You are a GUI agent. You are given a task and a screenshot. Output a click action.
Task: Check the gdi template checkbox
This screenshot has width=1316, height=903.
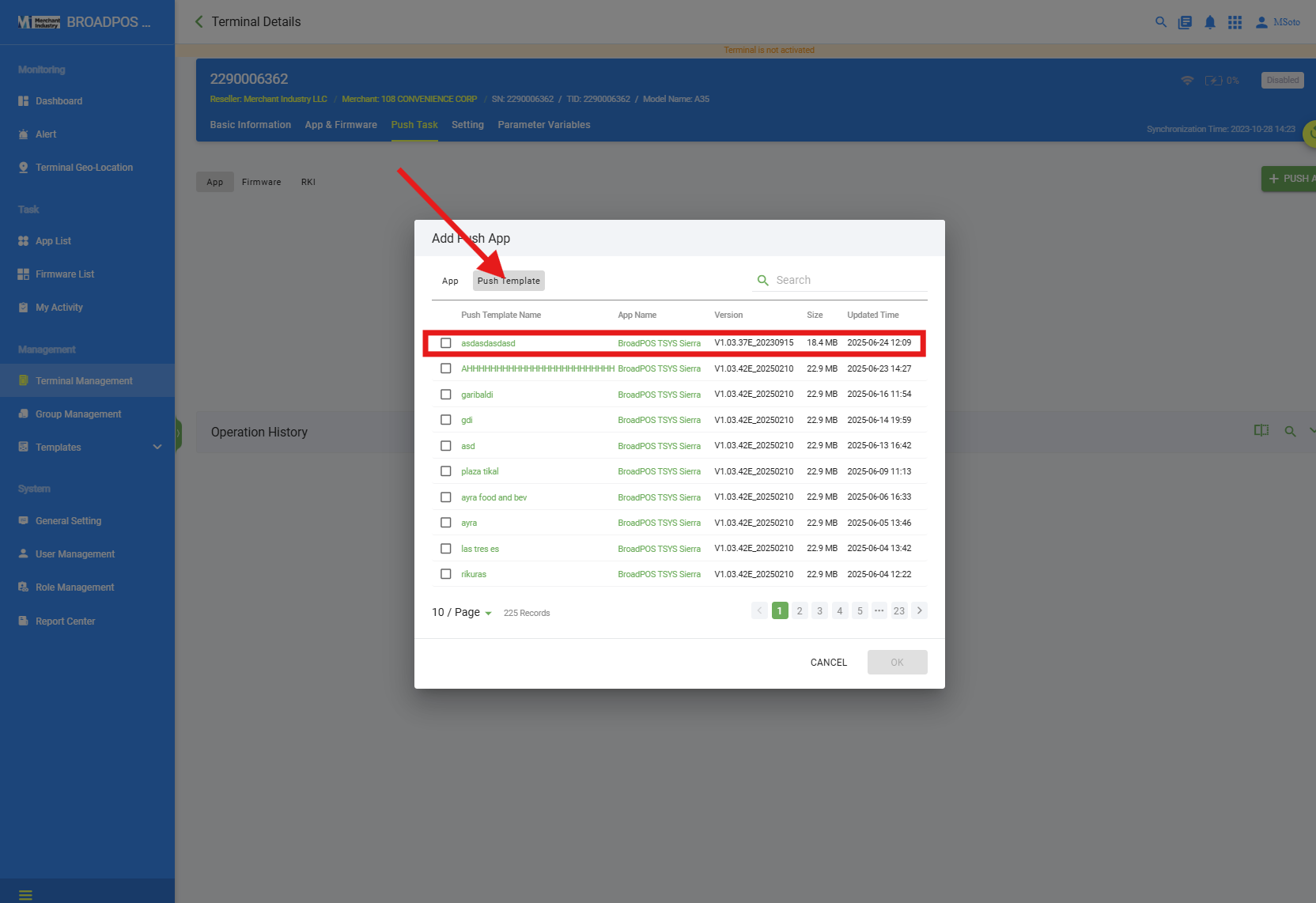click(x=446, y=420)
